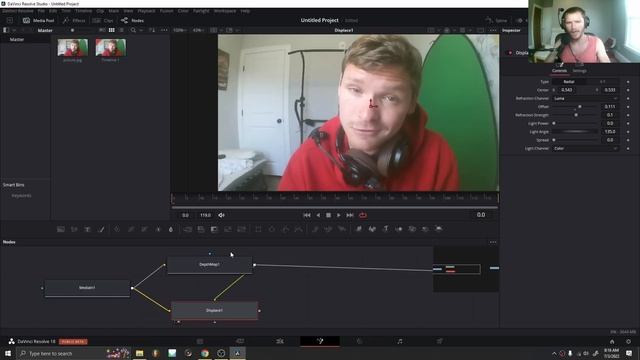Select the DepthMap1 node
640x360 pixels.
(209, 265)
